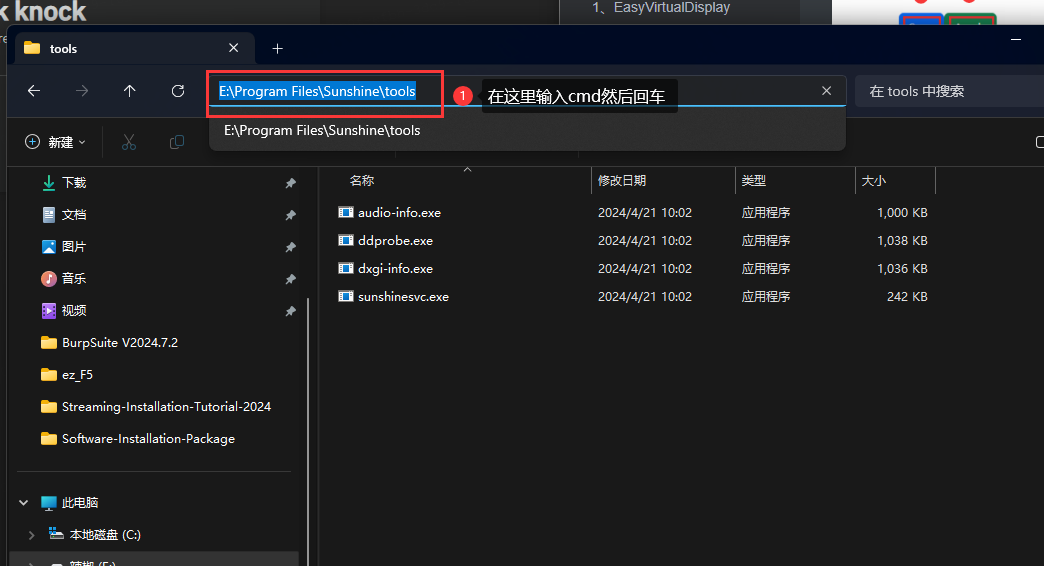The image size is (1044, 566).
Task: Open 音乐 in the sidebar
Action: point(74,278)
